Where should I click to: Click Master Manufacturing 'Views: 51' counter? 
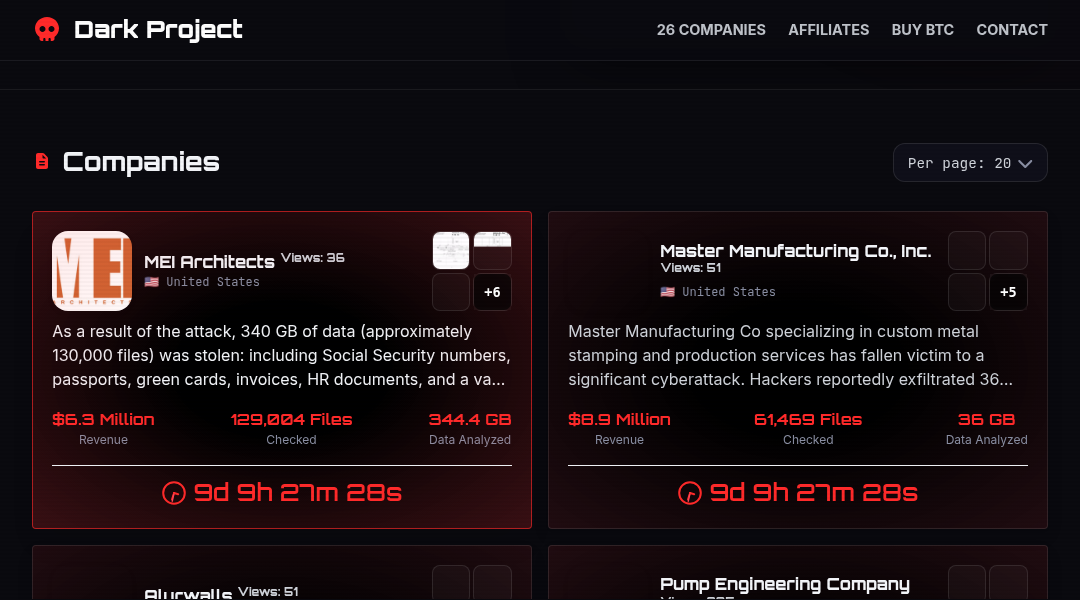691,268
